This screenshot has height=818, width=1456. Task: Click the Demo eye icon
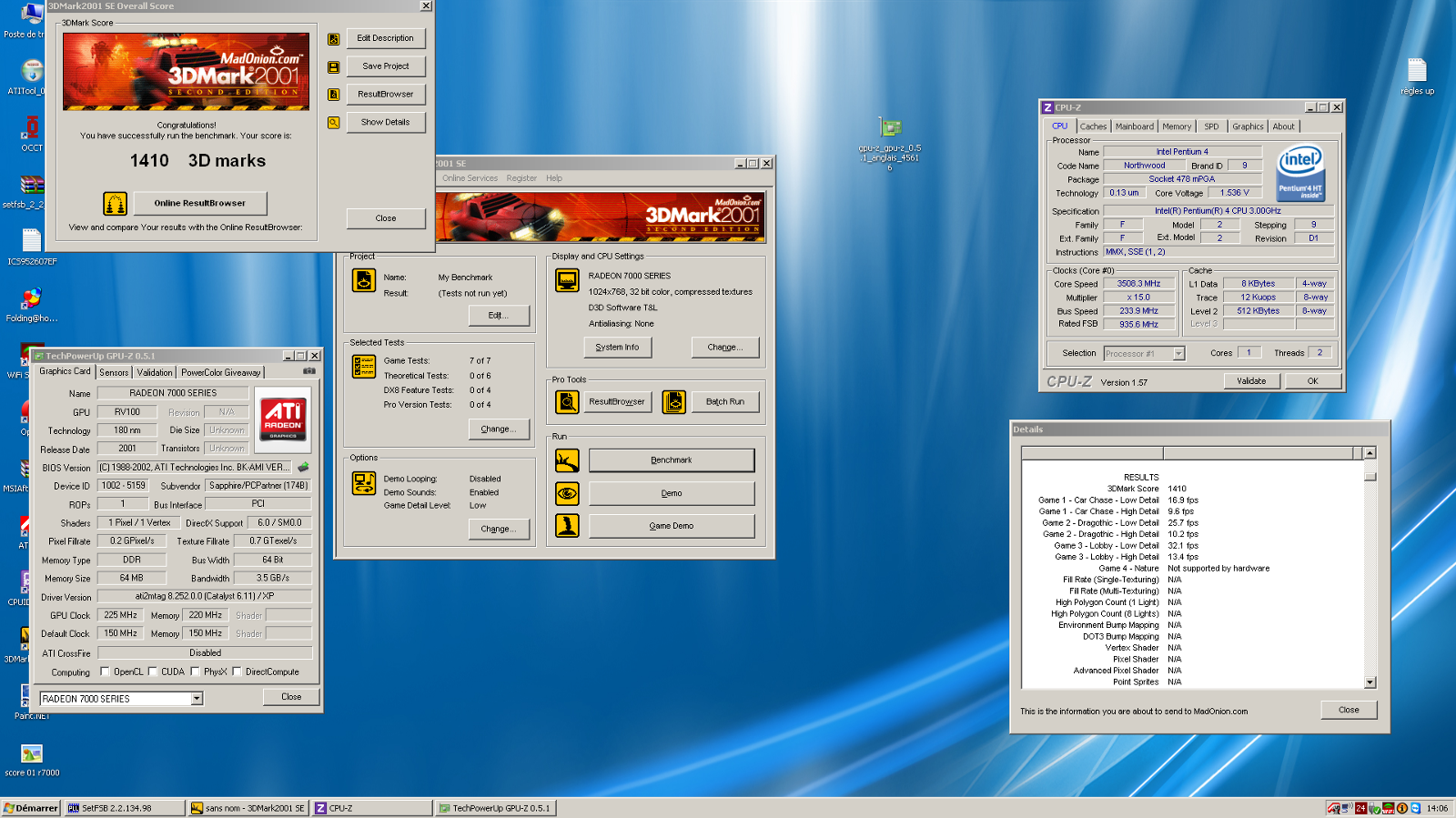click(x=567, y=493)
